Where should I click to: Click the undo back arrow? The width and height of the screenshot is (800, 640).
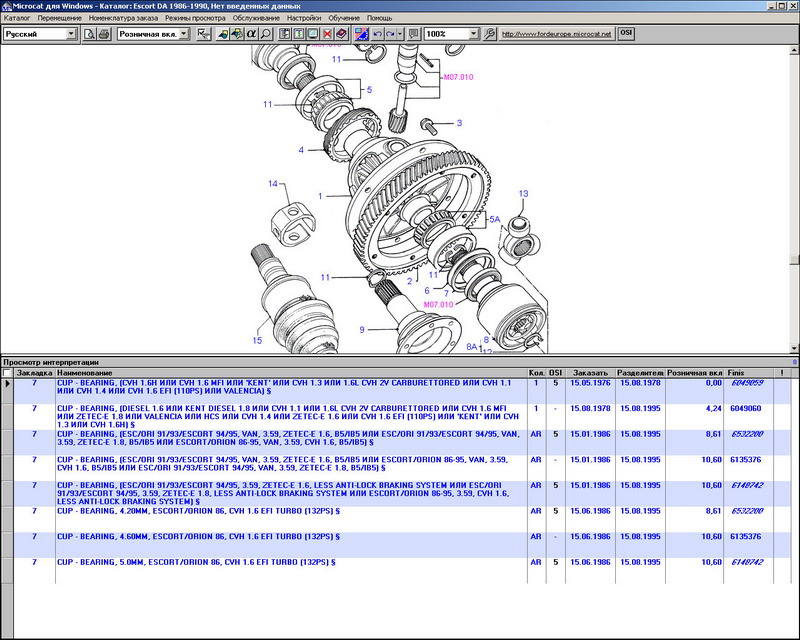pyautogui.click(x=378, y=34)
